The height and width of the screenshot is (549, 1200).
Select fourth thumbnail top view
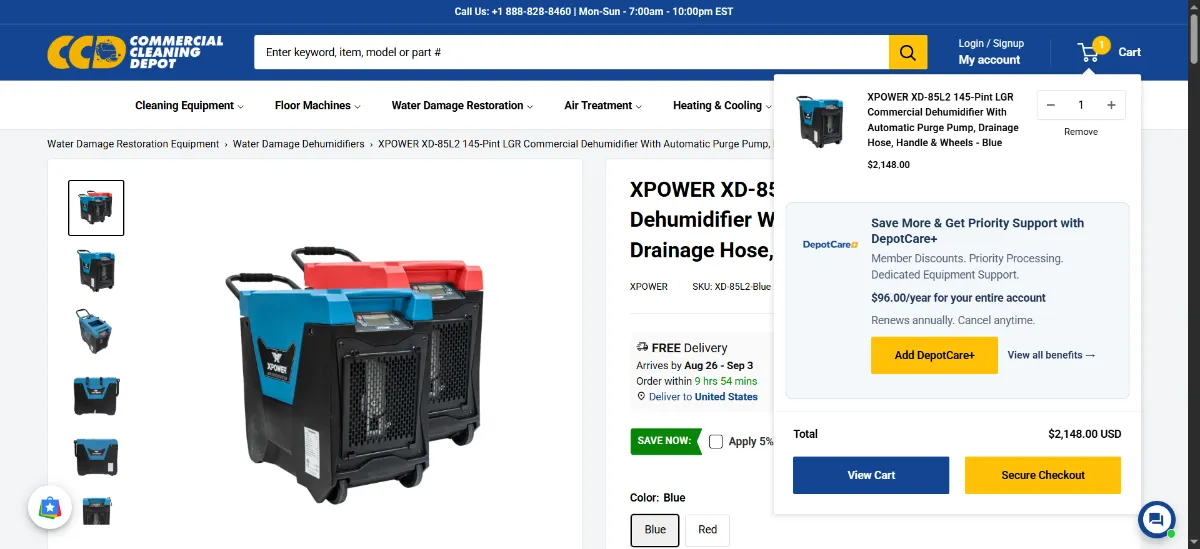click(x=96, y=395)
